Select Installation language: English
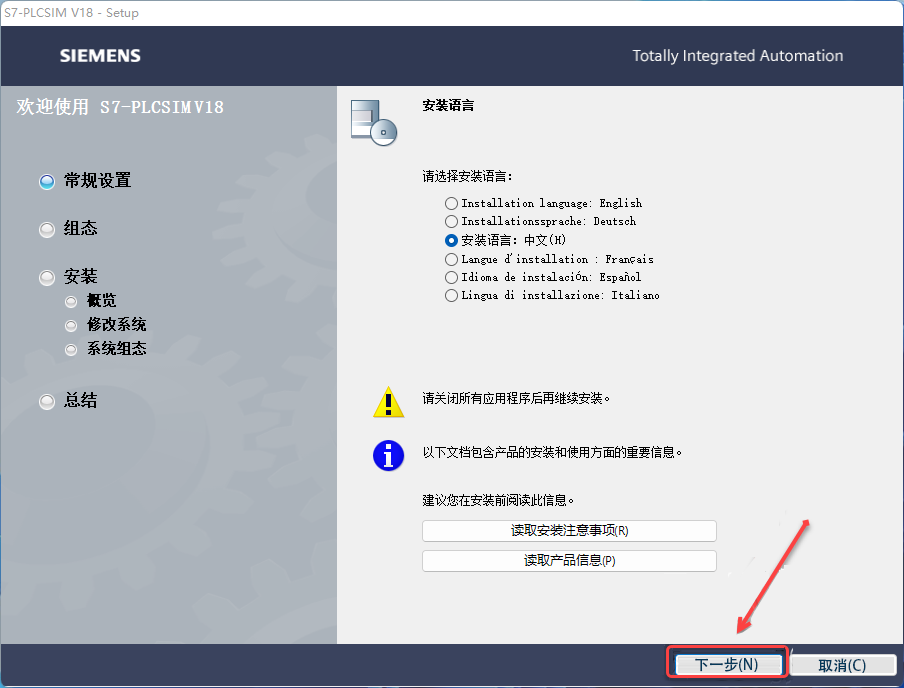The image size is (904, 688). pos(451,203)
